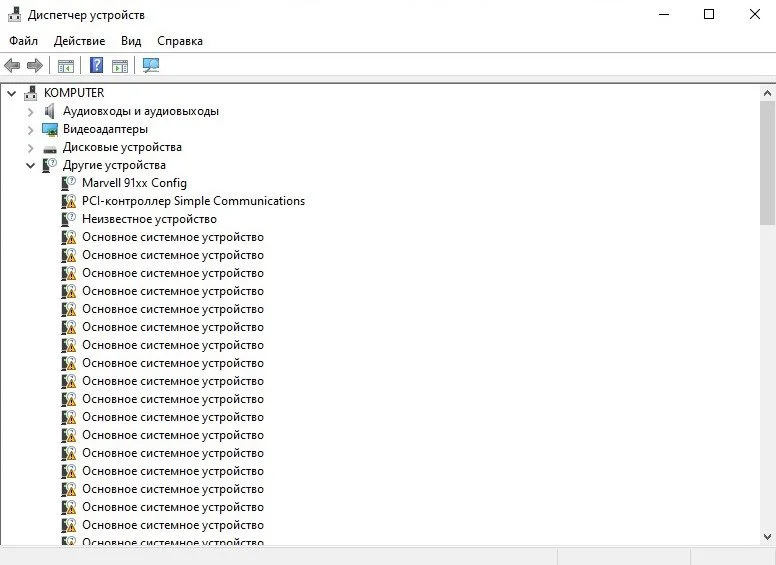Viewport: 776px width, 565px height.
Task: Click the KOMPUTER root node icon
Action: (31, 93)
